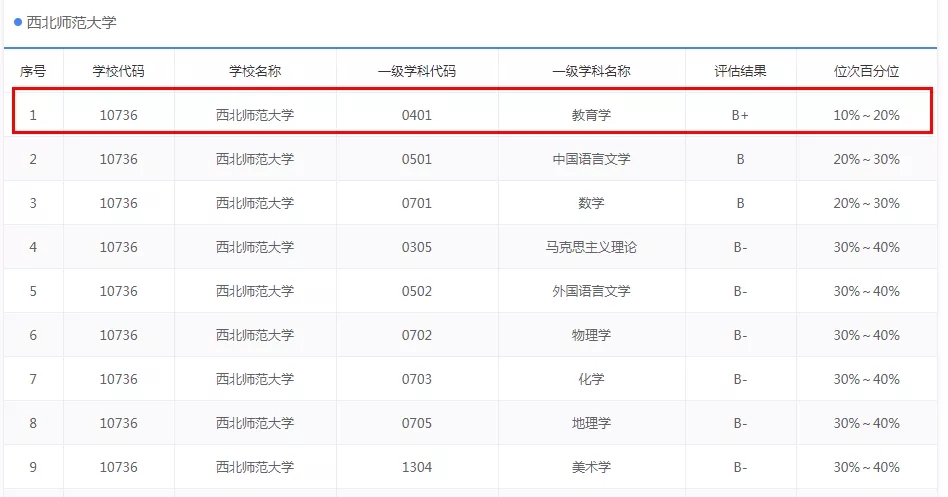Select the 序号 column header
The width and height of the screenshot is (948, 497).
tap(33, 71)
